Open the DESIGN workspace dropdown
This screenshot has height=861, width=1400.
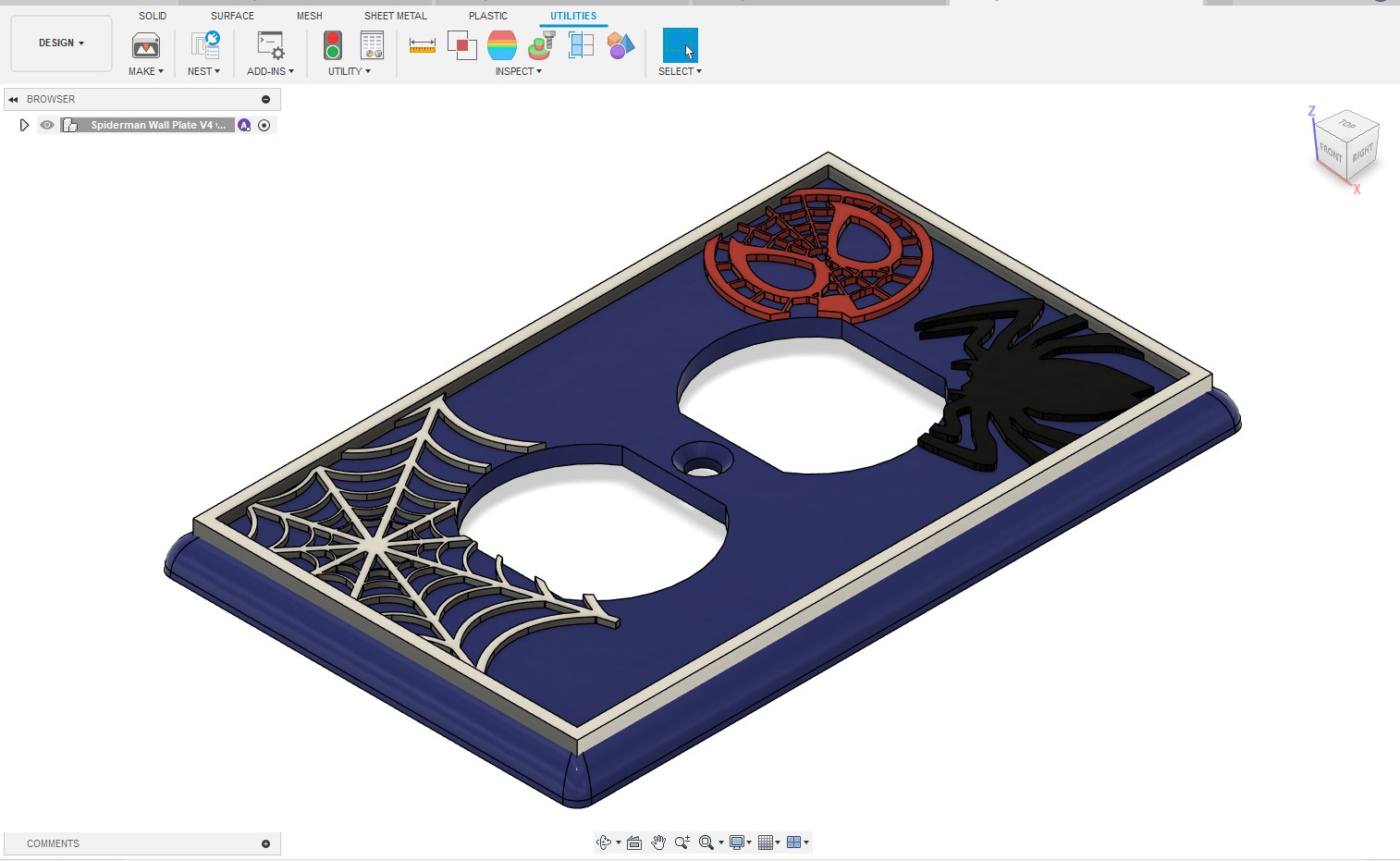coord(61,43)
